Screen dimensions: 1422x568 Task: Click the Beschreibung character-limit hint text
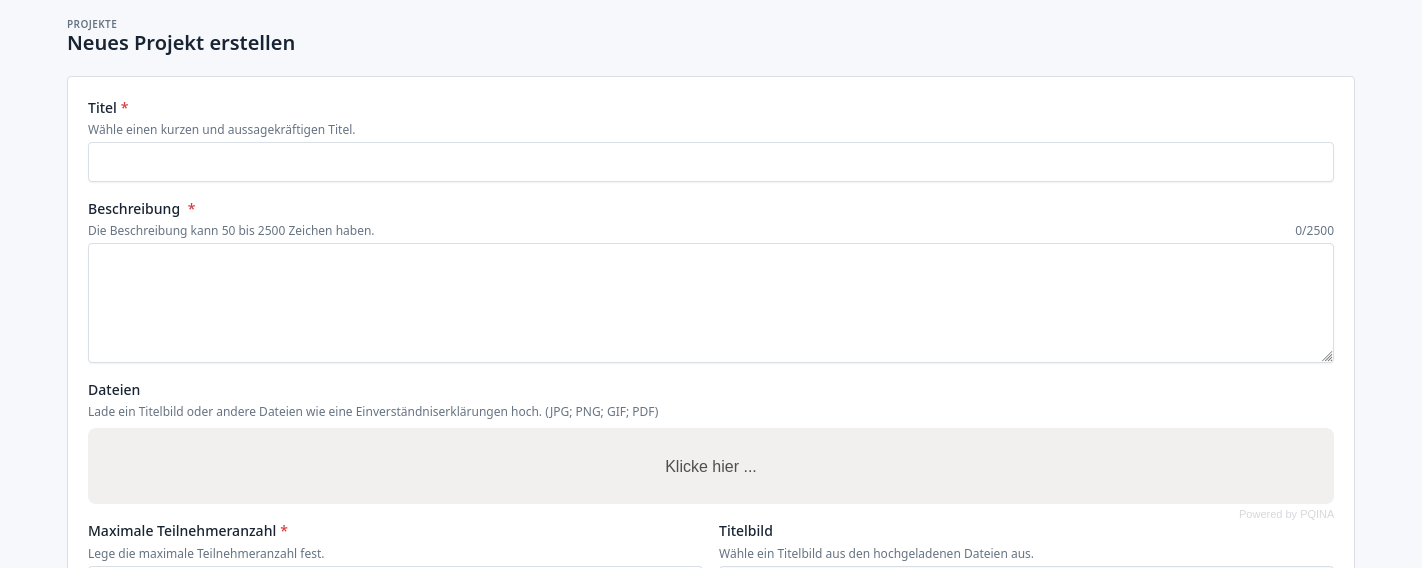(x=231, y=231)
